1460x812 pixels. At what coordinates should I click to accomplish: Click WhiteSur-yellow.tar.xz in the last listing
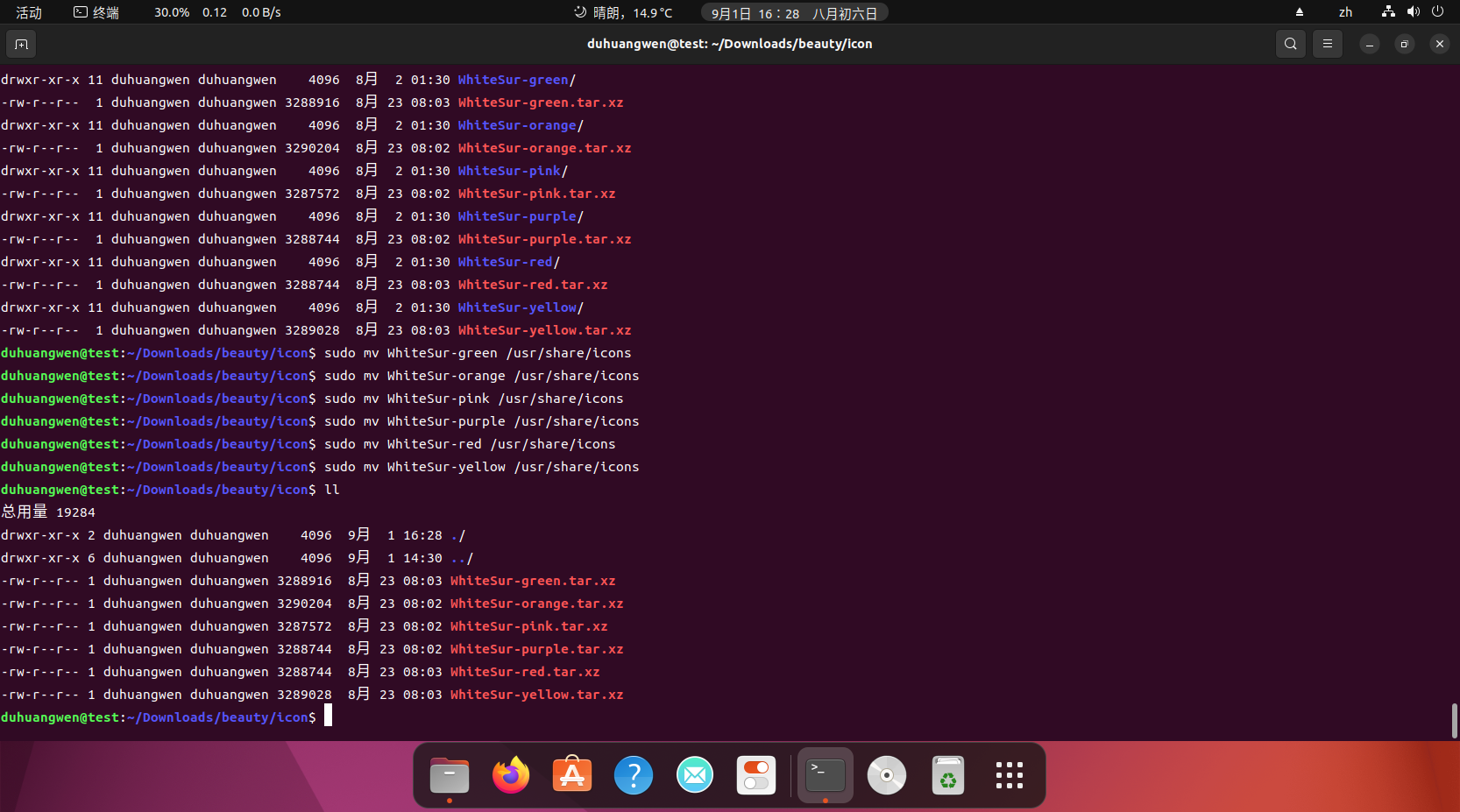click(x=536, y=695)
